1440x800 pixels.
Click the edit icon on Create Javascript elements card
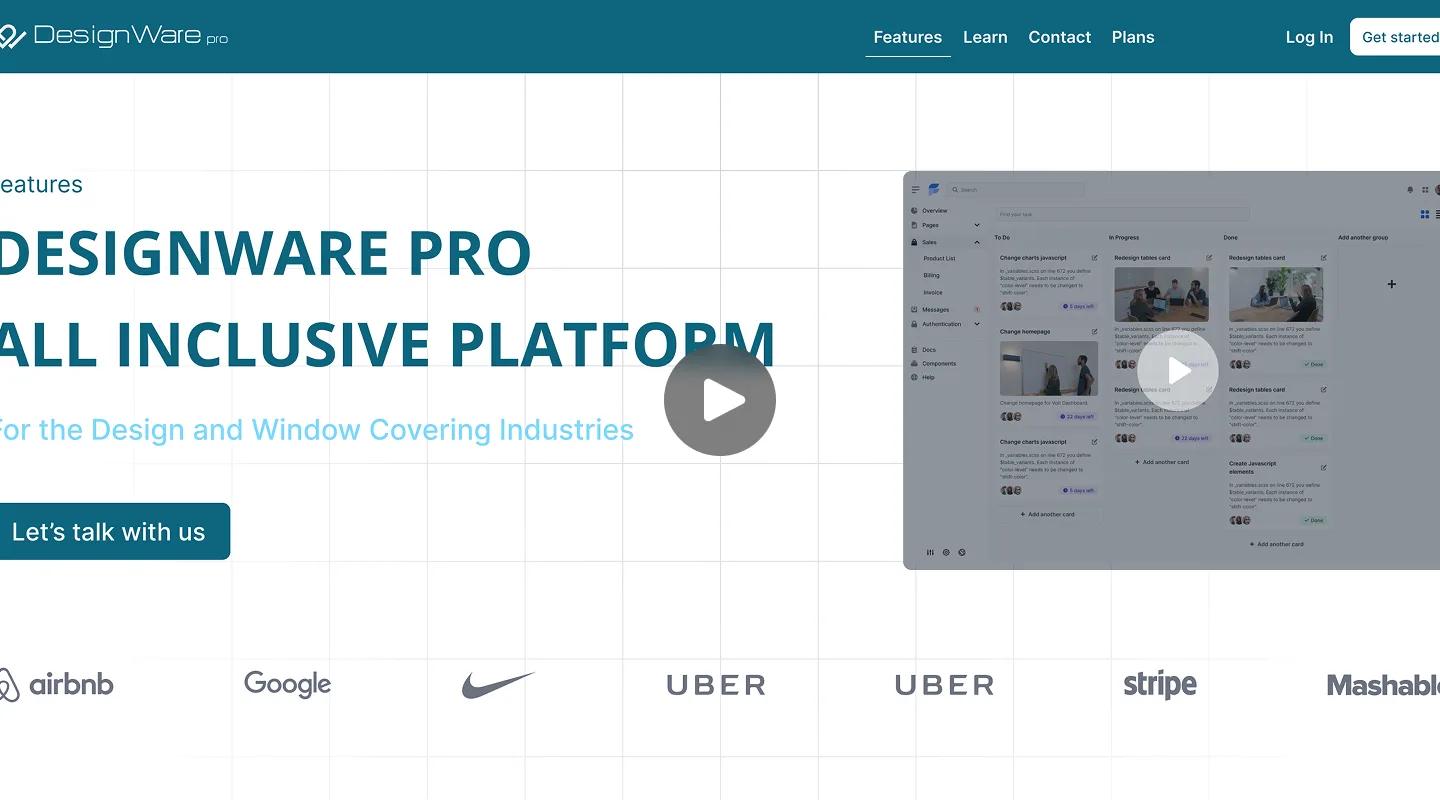[x=1323, y=467]
